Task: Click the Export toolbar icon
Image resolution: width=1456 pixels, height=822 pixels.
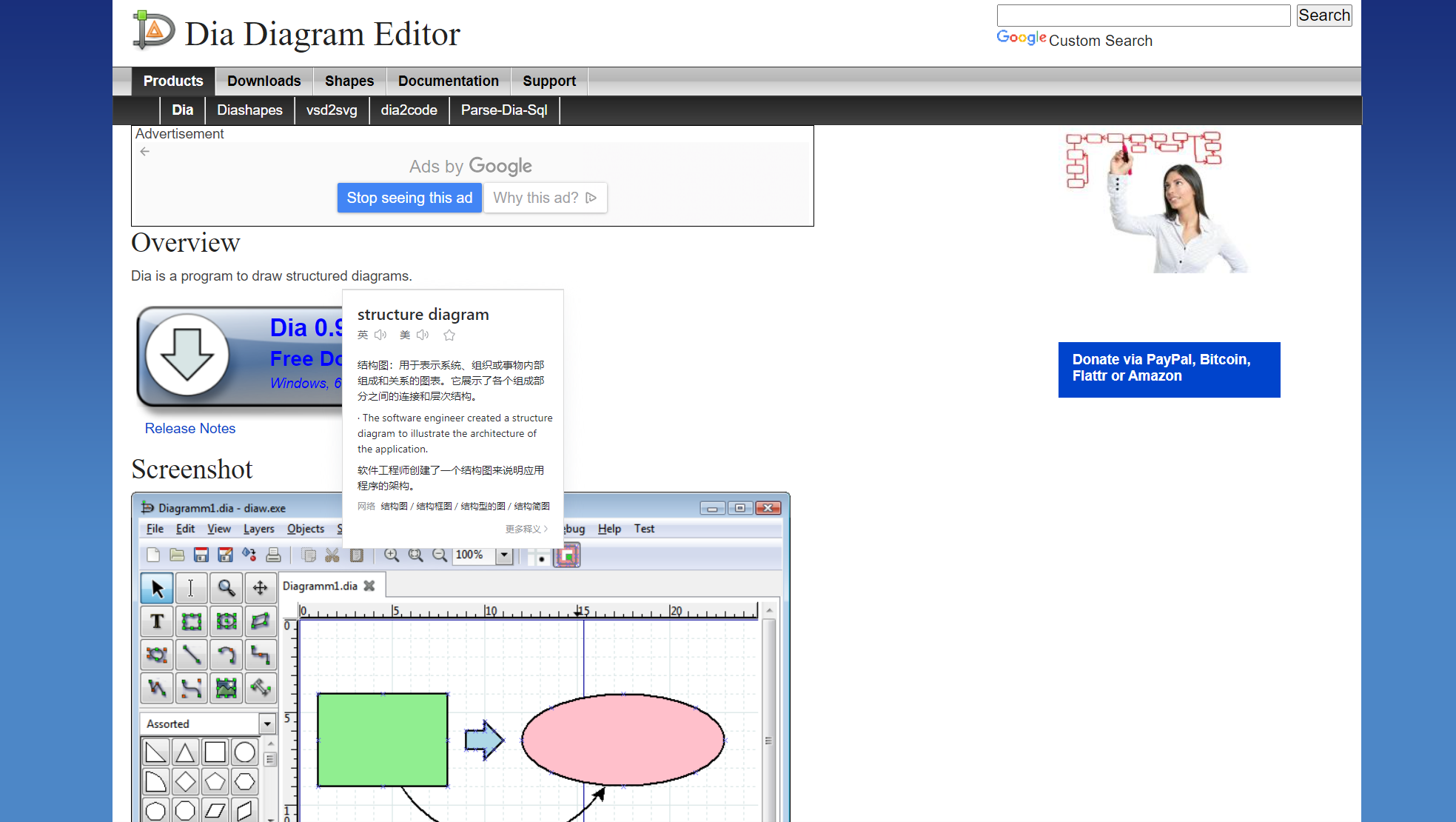Action: click(x=249, y=555)
